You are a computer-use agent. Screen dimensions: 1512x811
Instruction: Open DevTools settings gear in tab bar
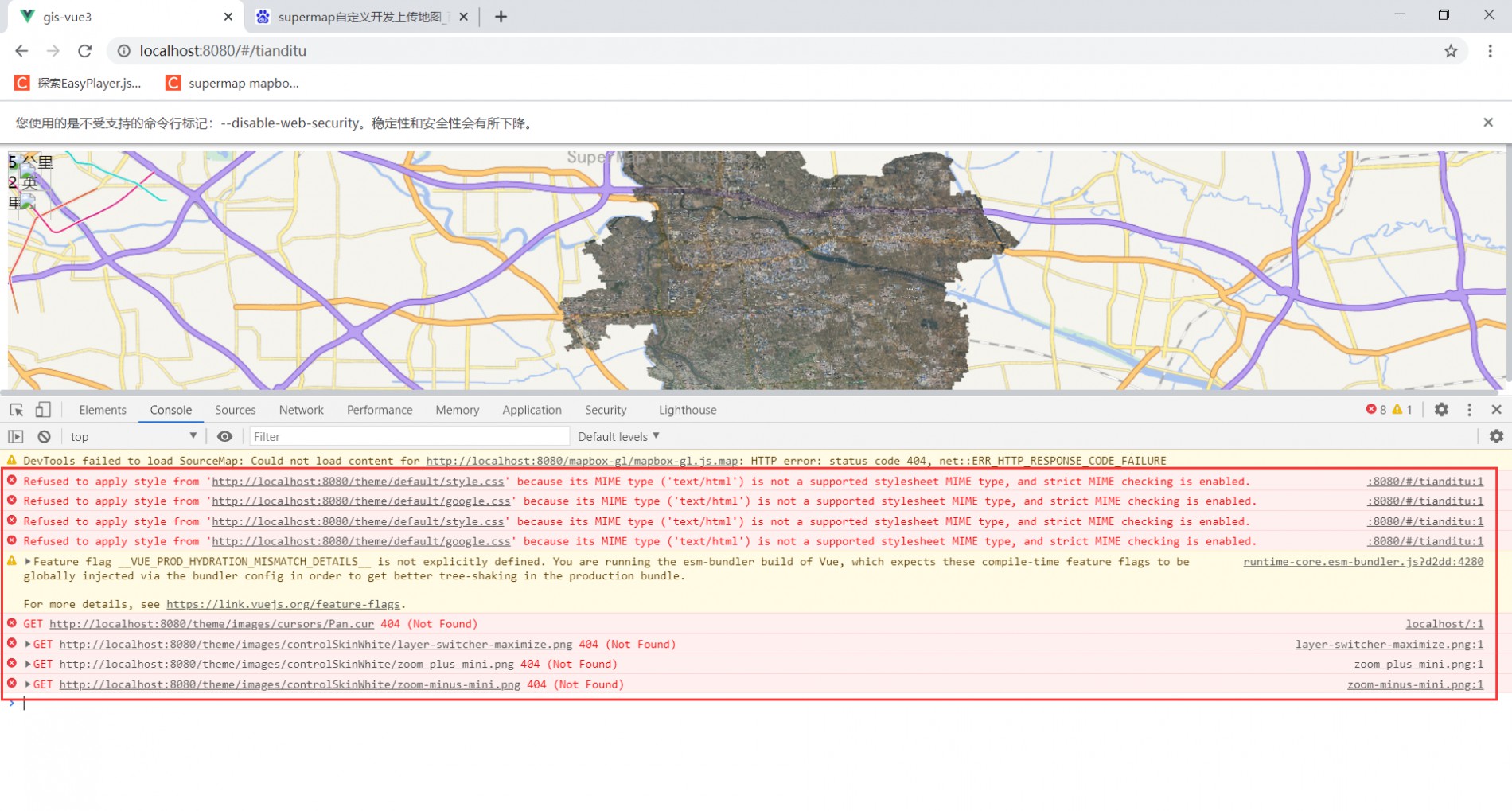(x=1441, y=410)
